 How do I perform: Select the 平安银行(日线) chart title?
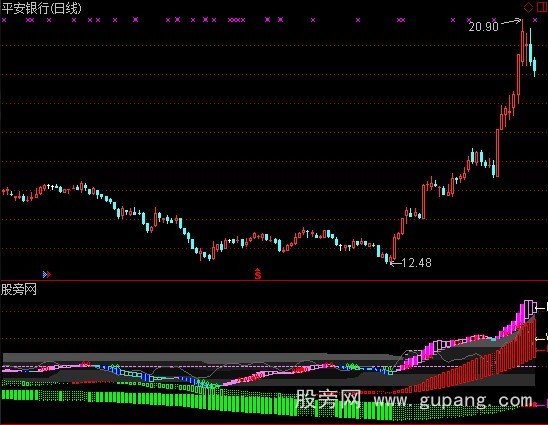coord(41,8)
